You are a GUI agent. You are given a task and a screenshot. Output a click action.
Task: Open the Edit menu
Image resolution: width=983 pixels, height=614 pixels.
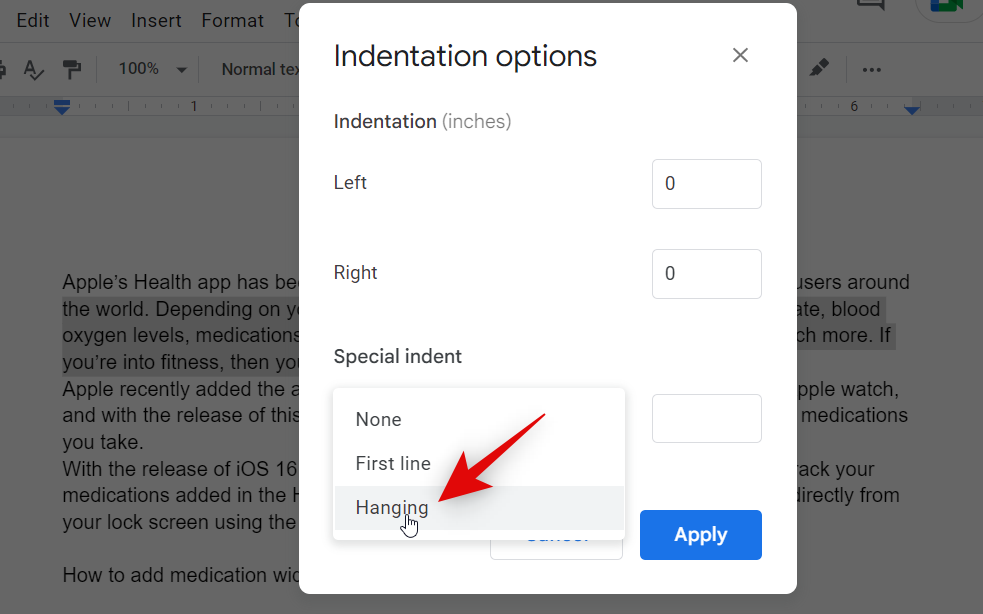[33, 20]
